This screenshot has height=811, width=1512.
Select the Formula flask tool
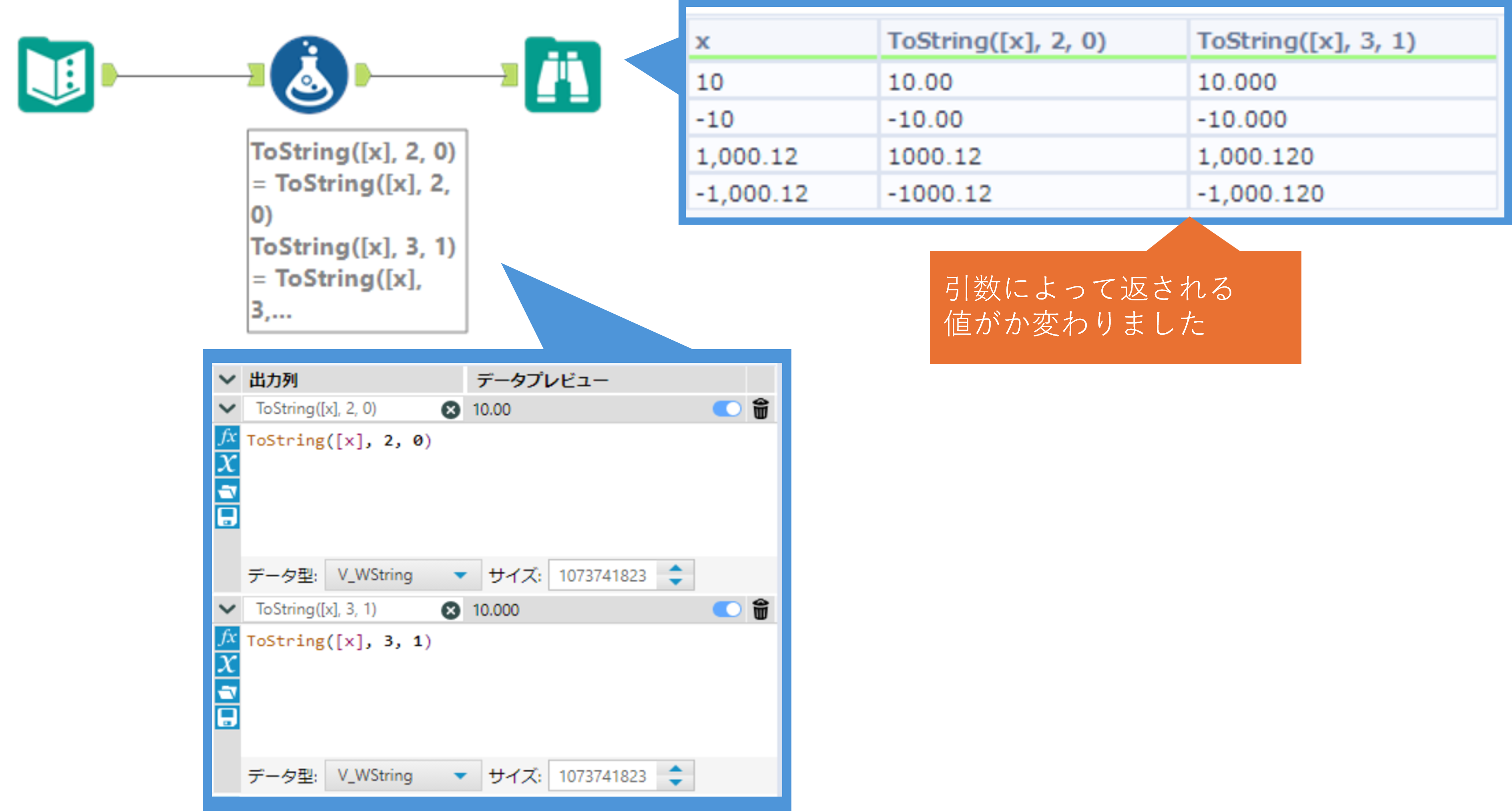[x=309, y=75]
